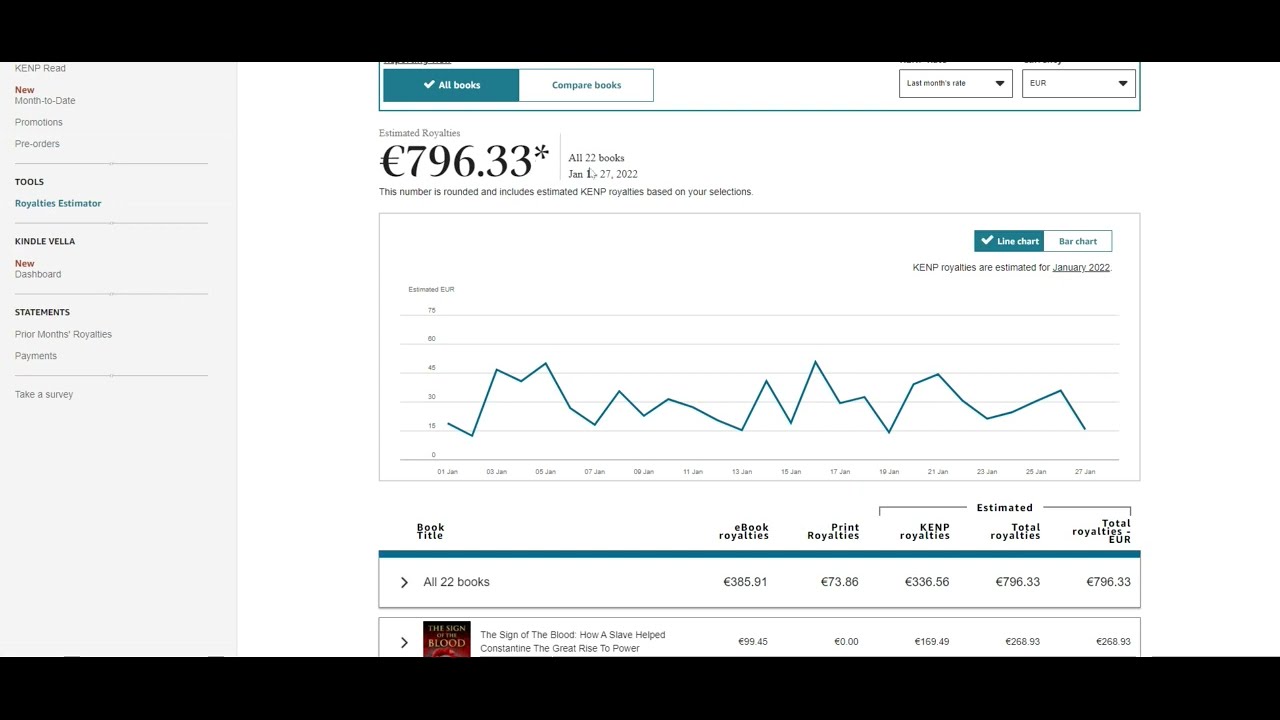Click the Total royalties - EUR header

pyautogui.click(x=1101, y=531)
